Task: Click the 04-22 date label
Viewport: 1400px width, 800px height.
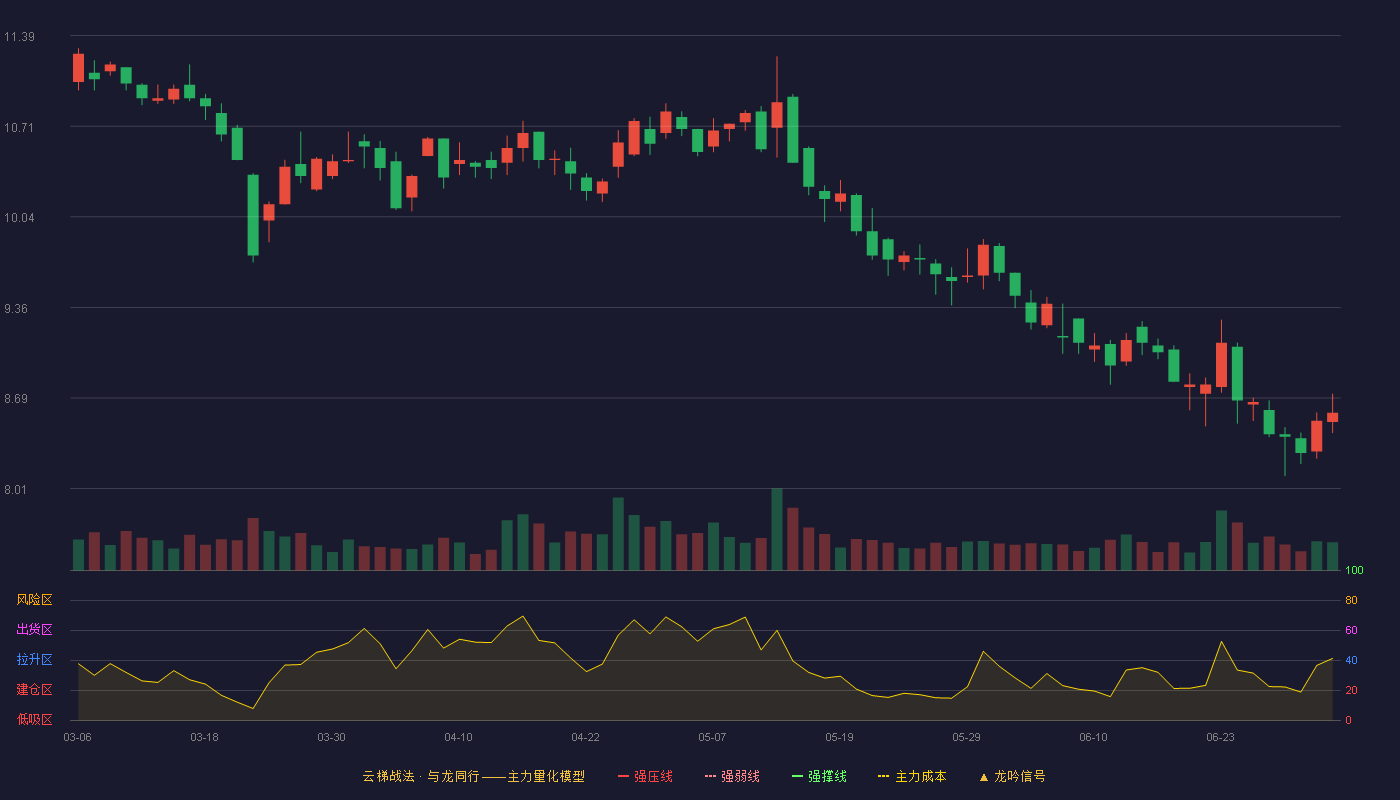Action: click(x=585, y=737)
